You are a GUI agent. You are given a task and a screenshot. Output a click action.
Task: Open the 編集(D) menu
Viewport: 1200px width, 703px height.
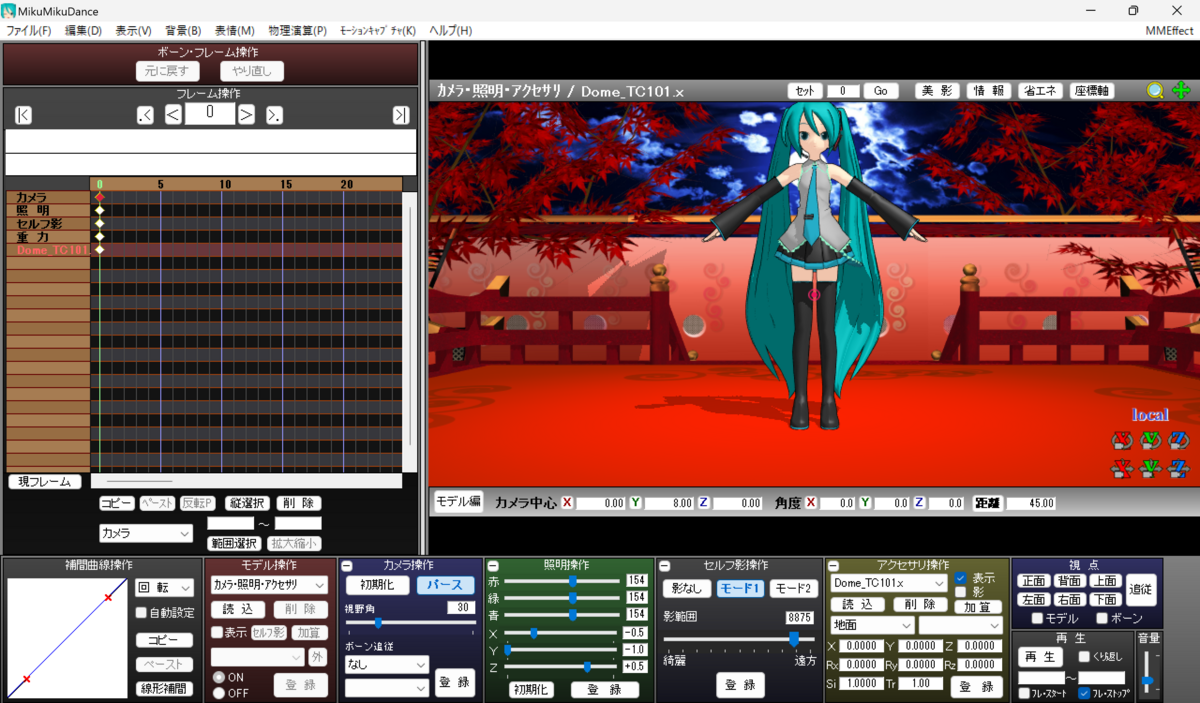click(84, 31)
